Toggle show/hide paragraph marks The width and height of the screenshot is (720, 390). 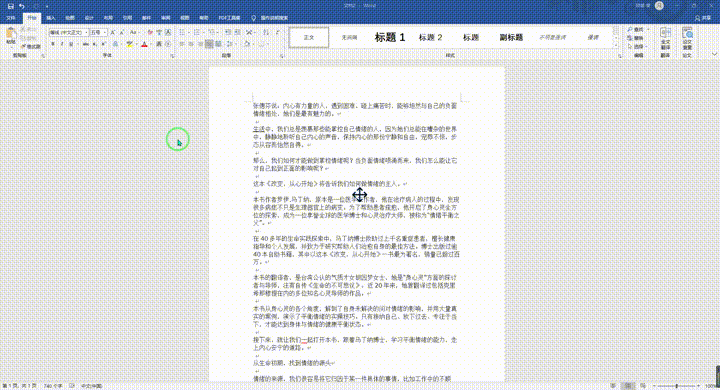(x=277, y=32)
